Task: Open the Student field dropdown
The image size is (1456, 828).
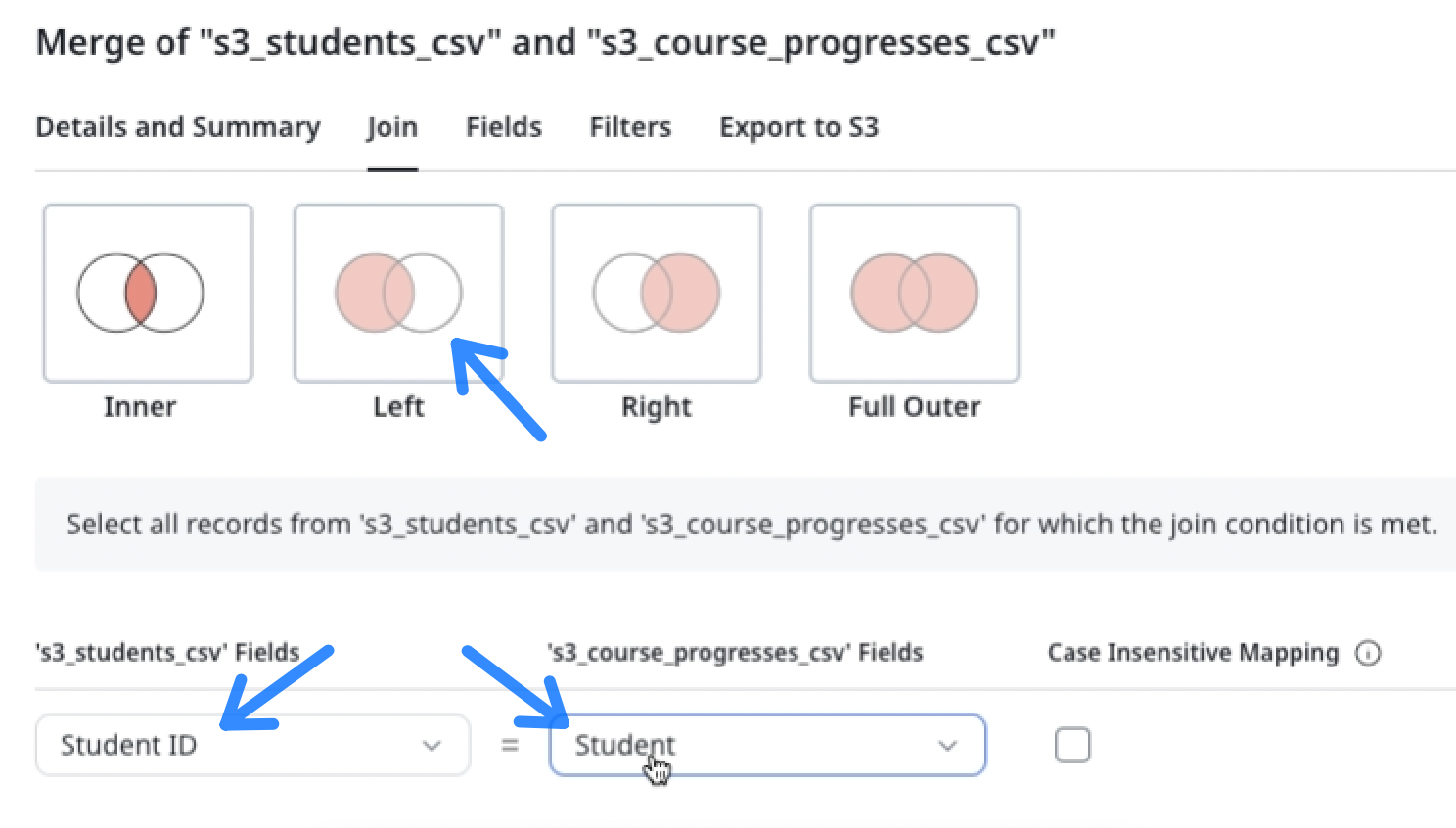Action: pos(767,745)
